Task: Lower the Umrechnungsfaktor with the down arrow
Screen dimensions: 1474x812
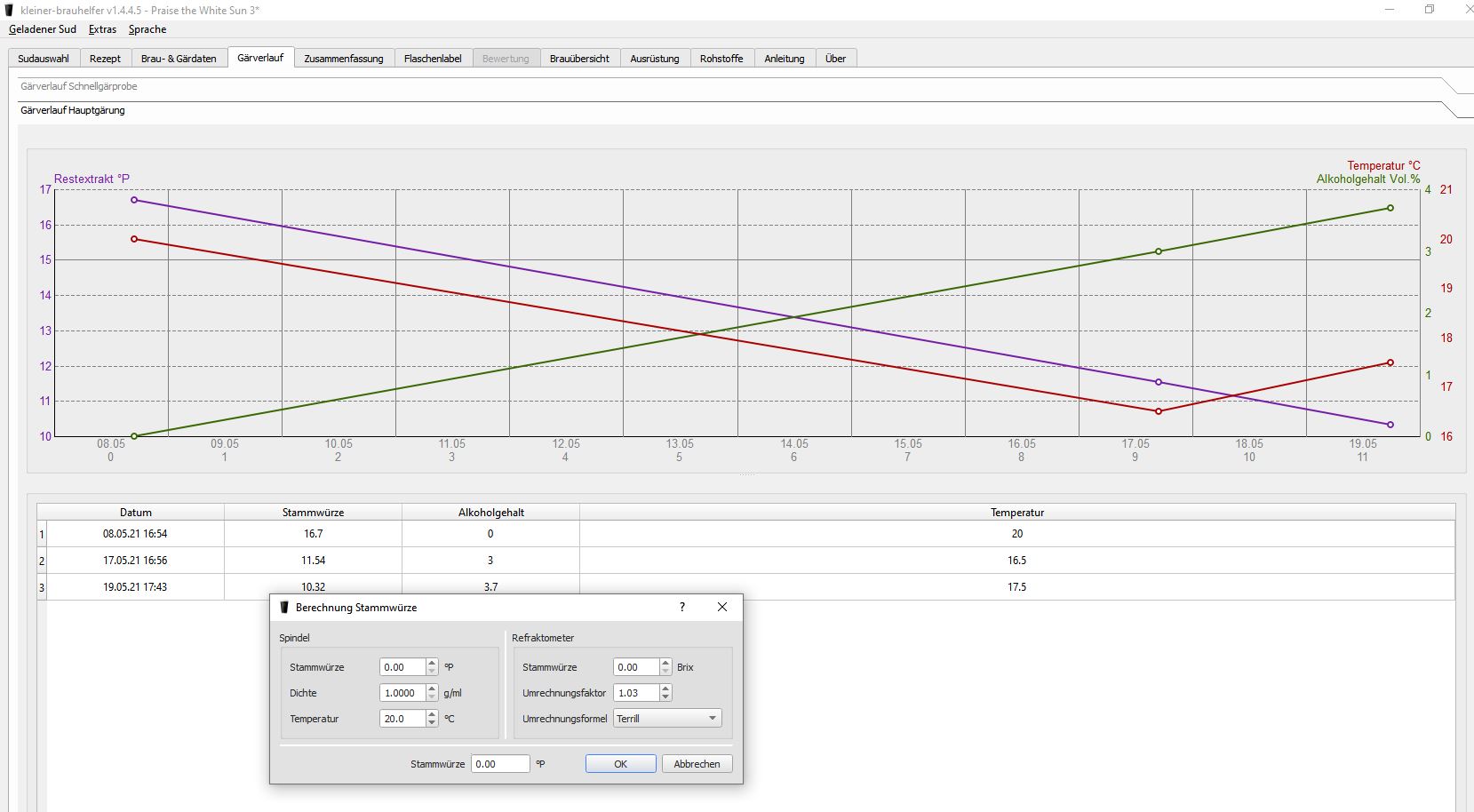Action: coord(665,697)
